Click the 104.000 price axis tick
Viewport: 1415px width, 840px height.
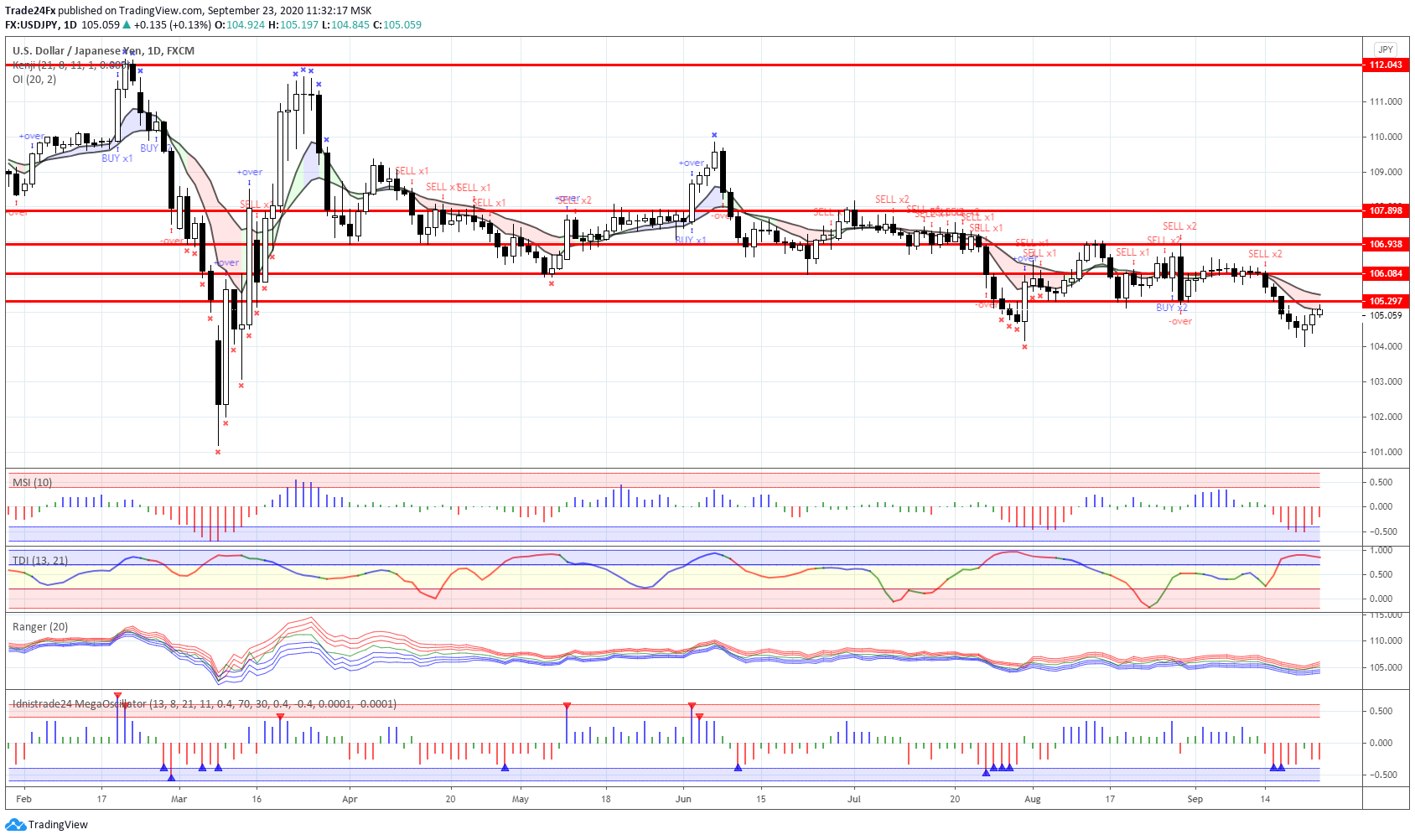click(x=1386, y=346)
